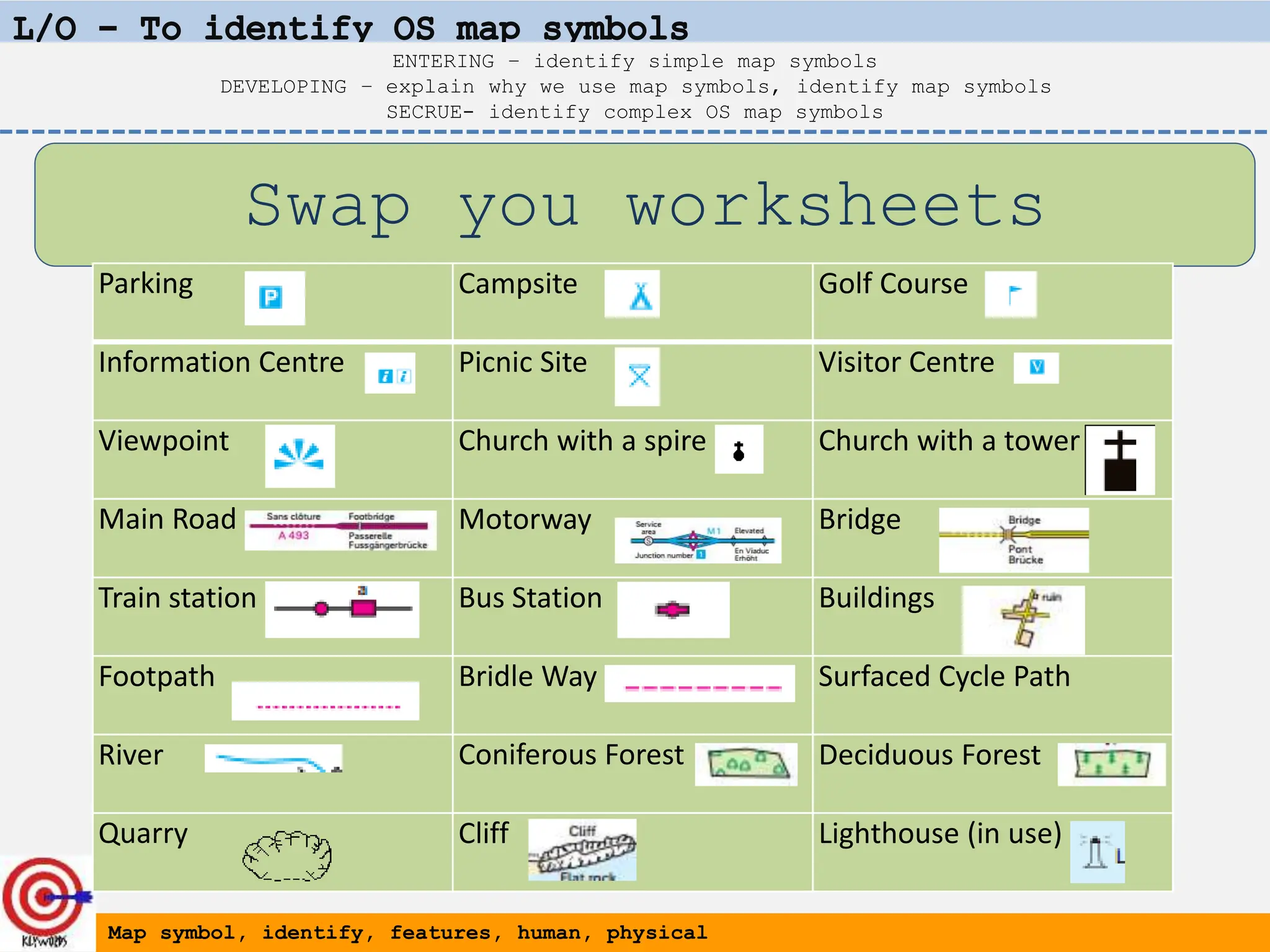Click the Bridge symbol image
The width and height of the screenshot is (1270, 952).
(1014, 540)
